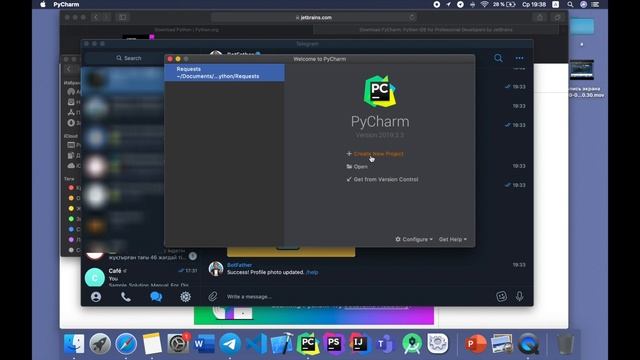The image size is (640, 360).
Task: Open Finder from the Dock
Action: 74,344
